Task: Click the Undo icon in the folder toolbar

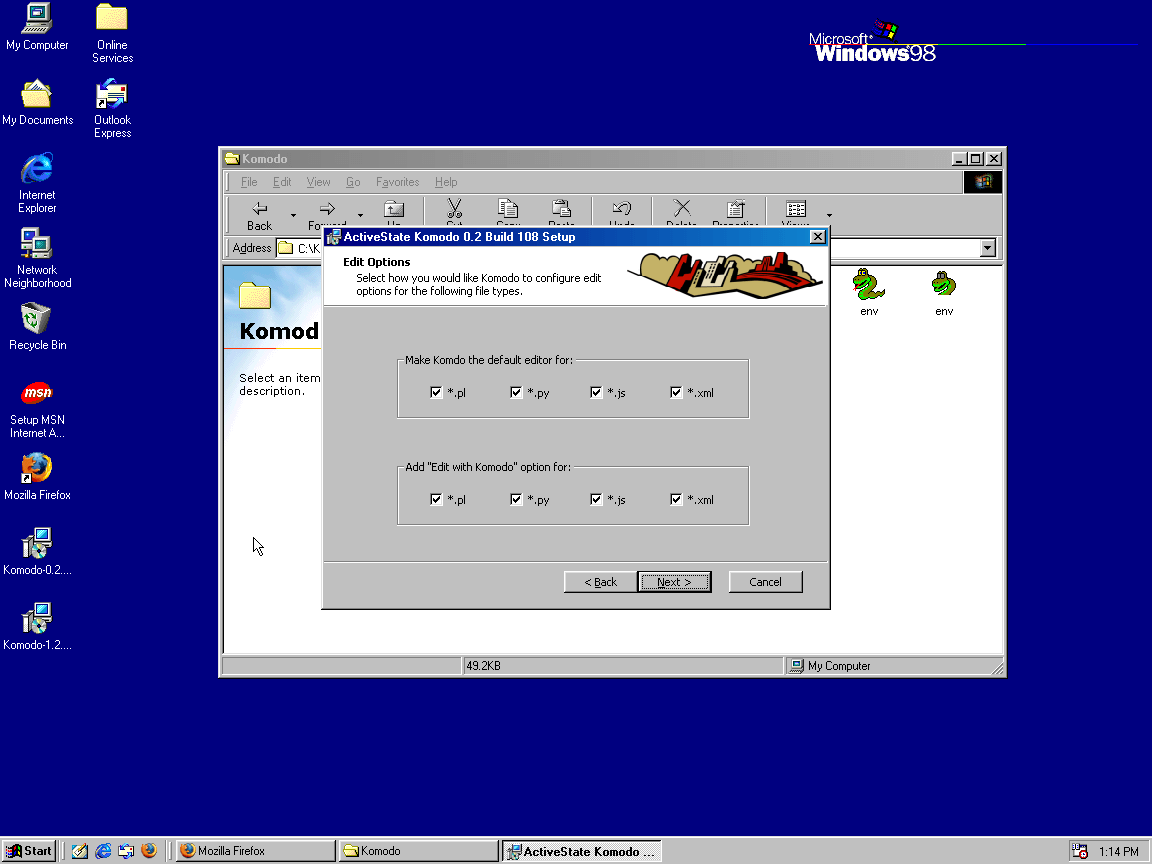Action: click(622, 209)
